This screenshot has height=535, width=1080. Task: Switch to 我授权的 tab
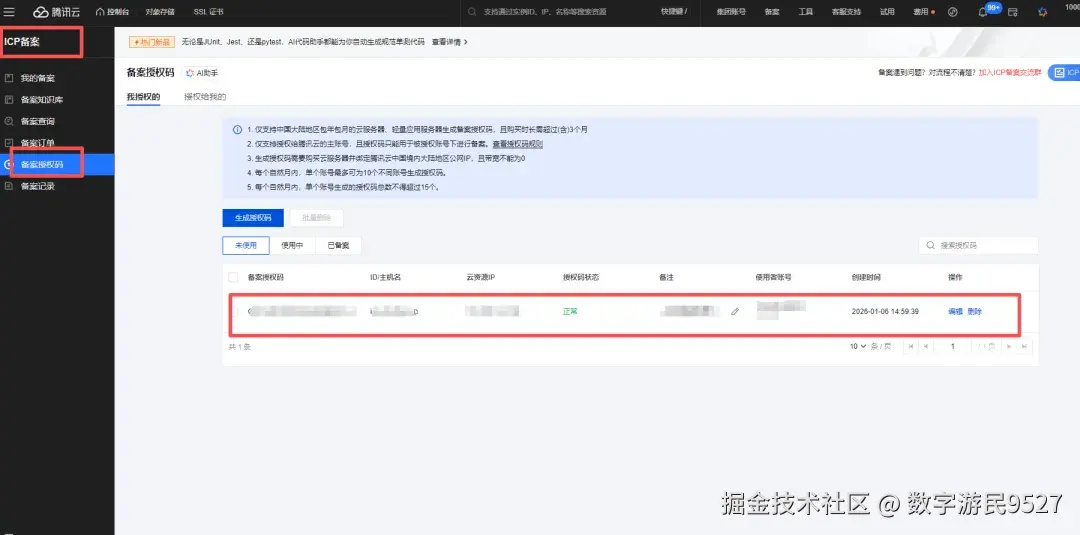(x=143, y=97)
